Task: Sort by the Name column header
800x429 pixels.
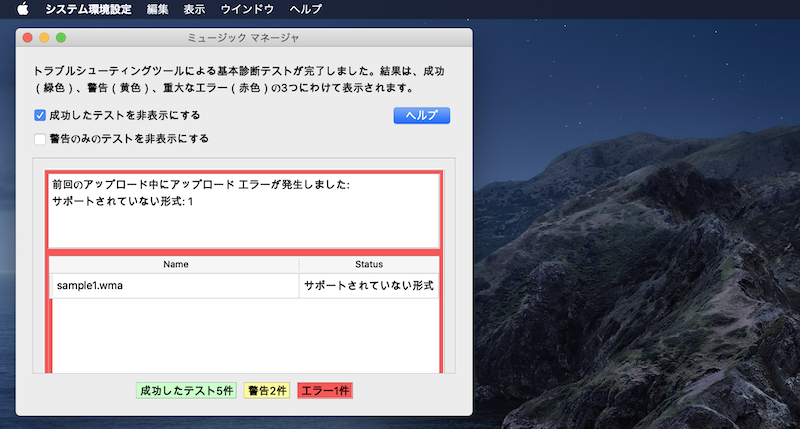Action: coord(175,264)
